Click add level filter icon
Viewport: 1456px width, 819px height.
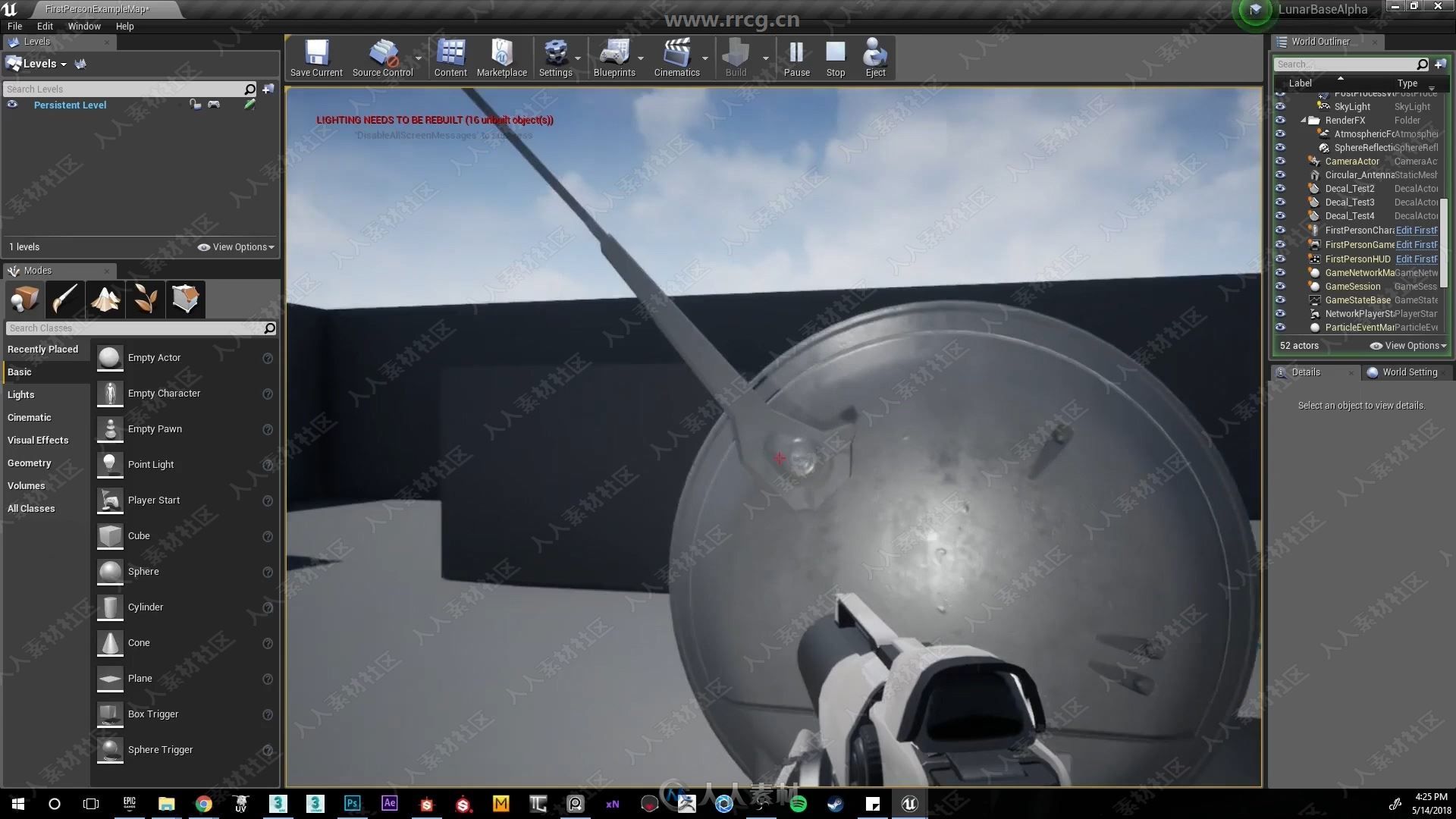(268, 89)
